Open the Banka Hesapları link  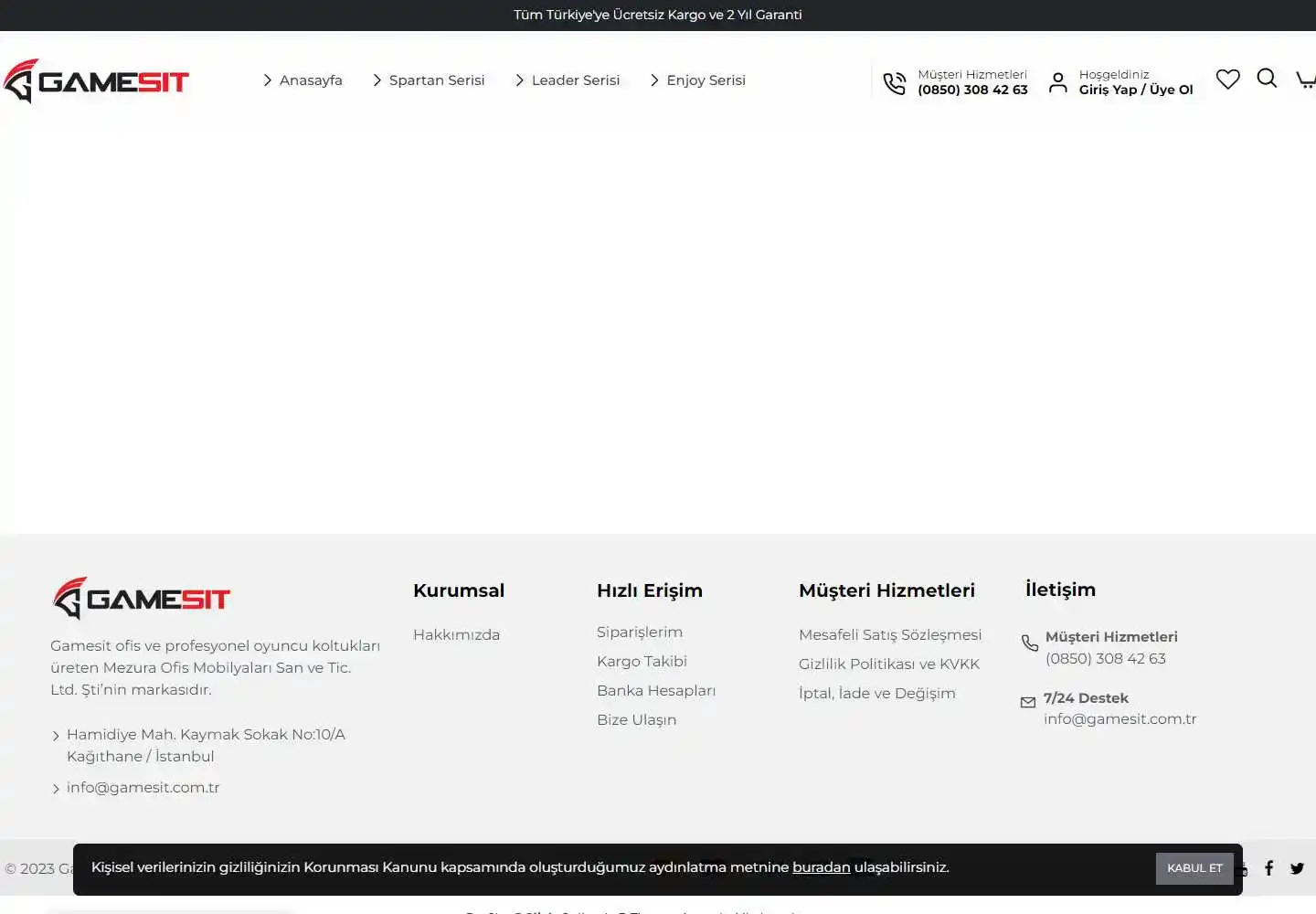[x=656, y=690]
